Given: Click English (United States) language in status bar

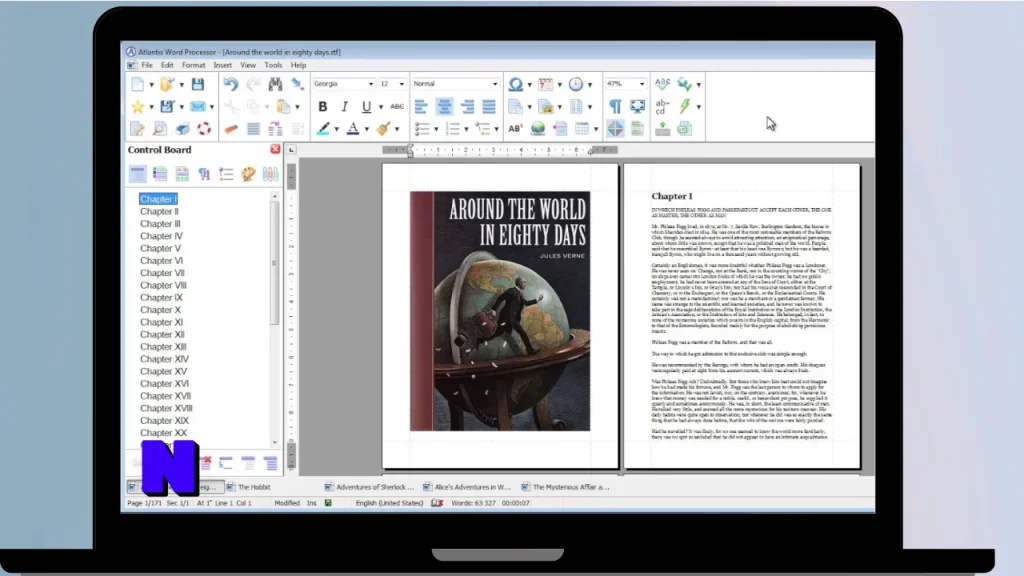Looking at the screenshot, I should coord(389,503).
